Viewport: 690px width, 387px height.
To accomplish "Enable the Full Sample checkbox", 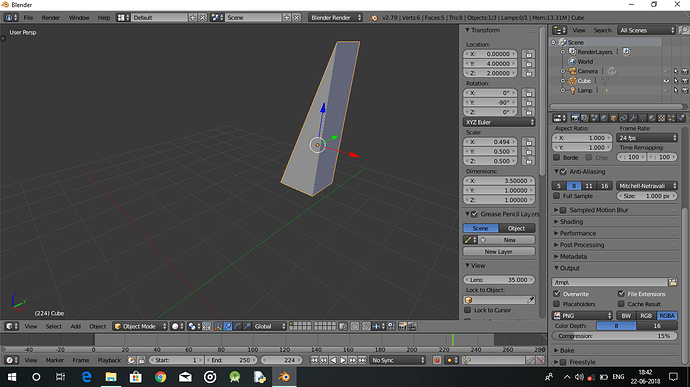I will coord(557,196).
